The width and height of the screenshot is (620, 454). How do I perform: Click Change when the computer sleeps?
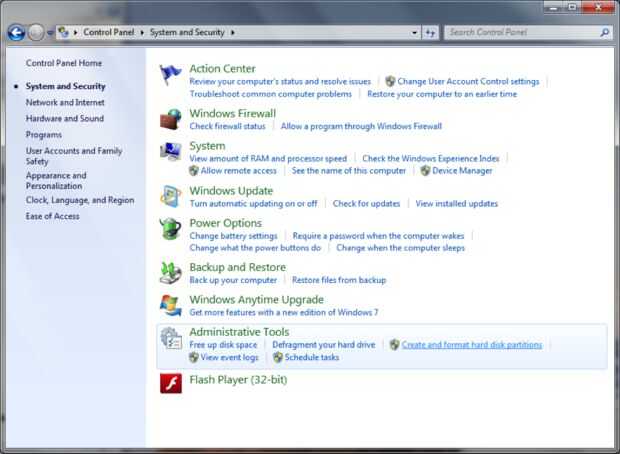click(x=401, y=248)
